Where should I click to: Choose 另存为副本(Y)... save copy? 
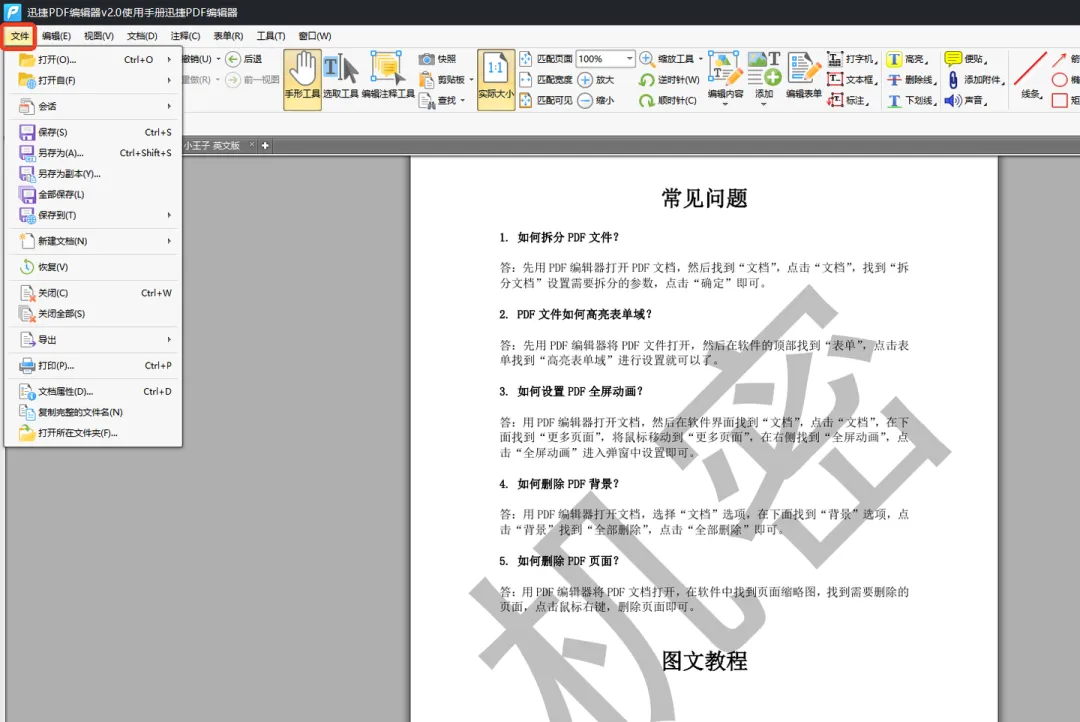pos(94,174)
